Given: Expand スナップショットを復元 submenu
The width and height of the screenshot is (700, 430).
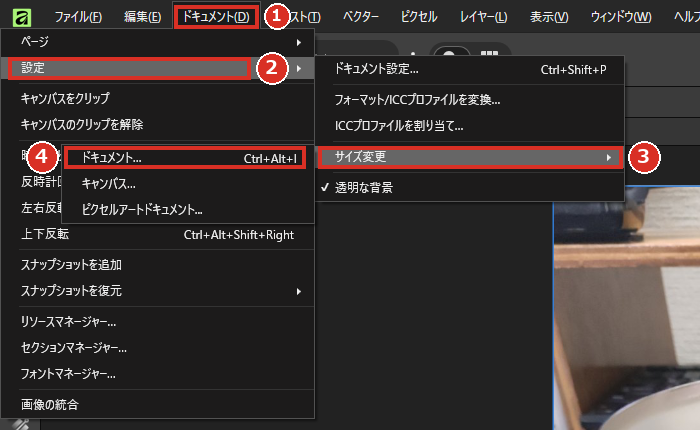Looking at the screenshot, I should pyautogui.click(x=158, y=291).
